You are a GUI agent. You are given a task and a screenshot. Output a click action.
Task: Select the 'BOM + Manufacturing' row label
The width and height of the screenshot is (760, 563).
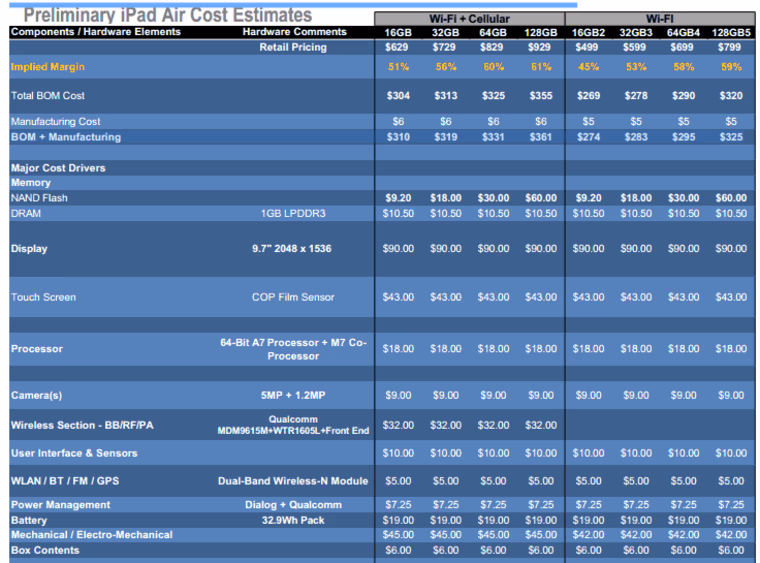(66, 137)
